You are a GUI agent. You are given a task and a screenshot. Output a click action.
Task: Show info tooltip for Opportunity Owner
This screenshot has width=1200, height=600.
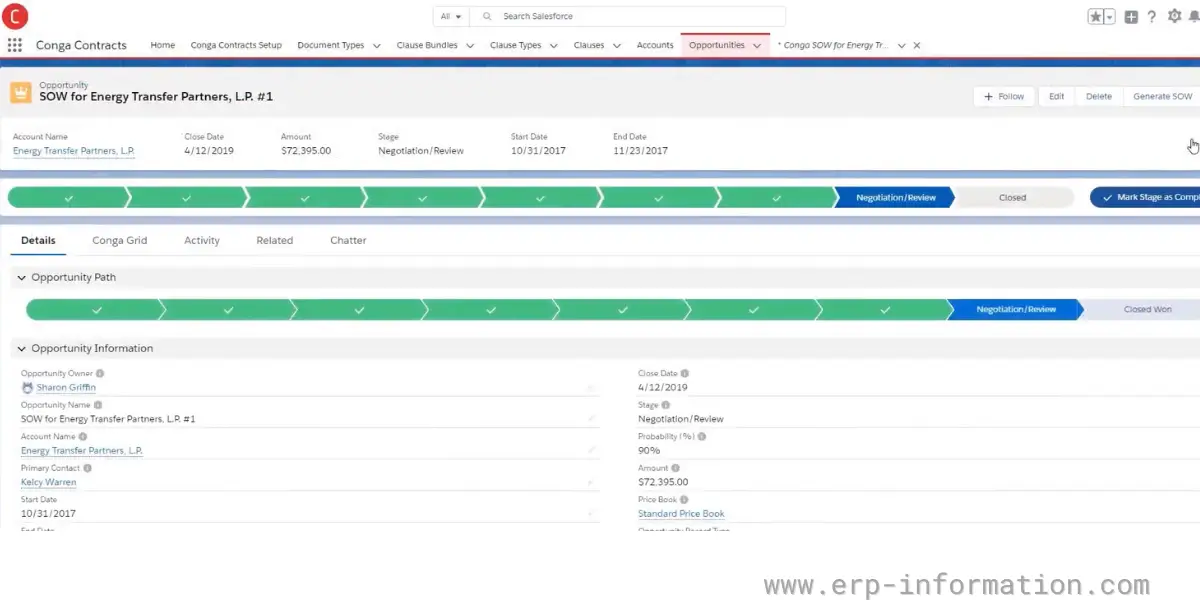[x=100, y=374]
